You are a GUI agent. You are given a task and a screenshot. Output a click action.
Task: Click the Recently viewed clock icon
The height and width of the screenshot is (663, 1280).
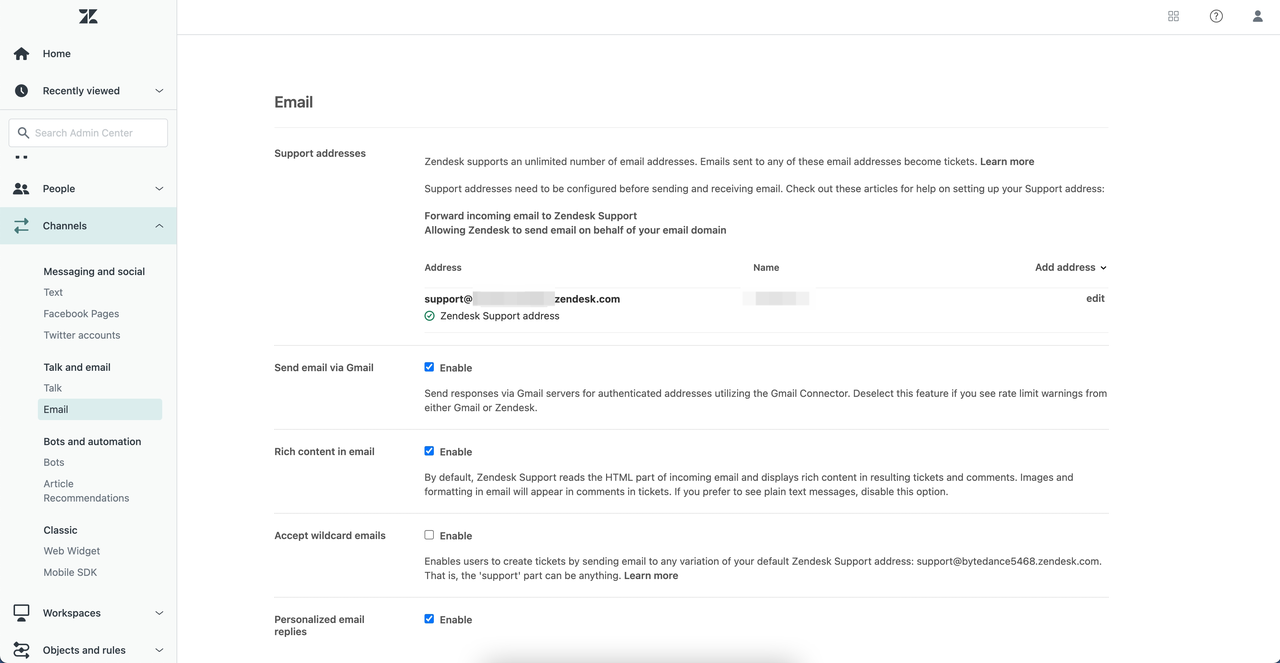pyautogui.click(x=21, y=91)
